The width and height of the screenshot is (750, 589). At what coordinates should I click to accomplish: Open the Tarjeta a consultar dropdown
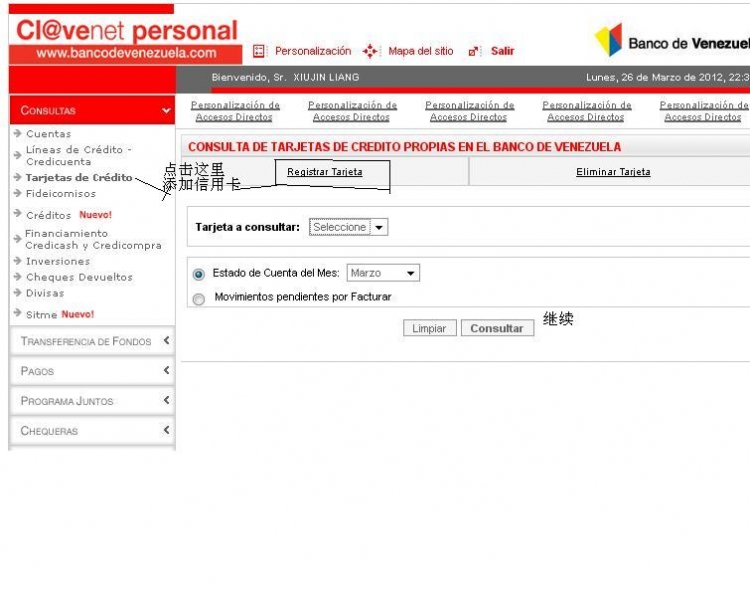tap(348, 227)
